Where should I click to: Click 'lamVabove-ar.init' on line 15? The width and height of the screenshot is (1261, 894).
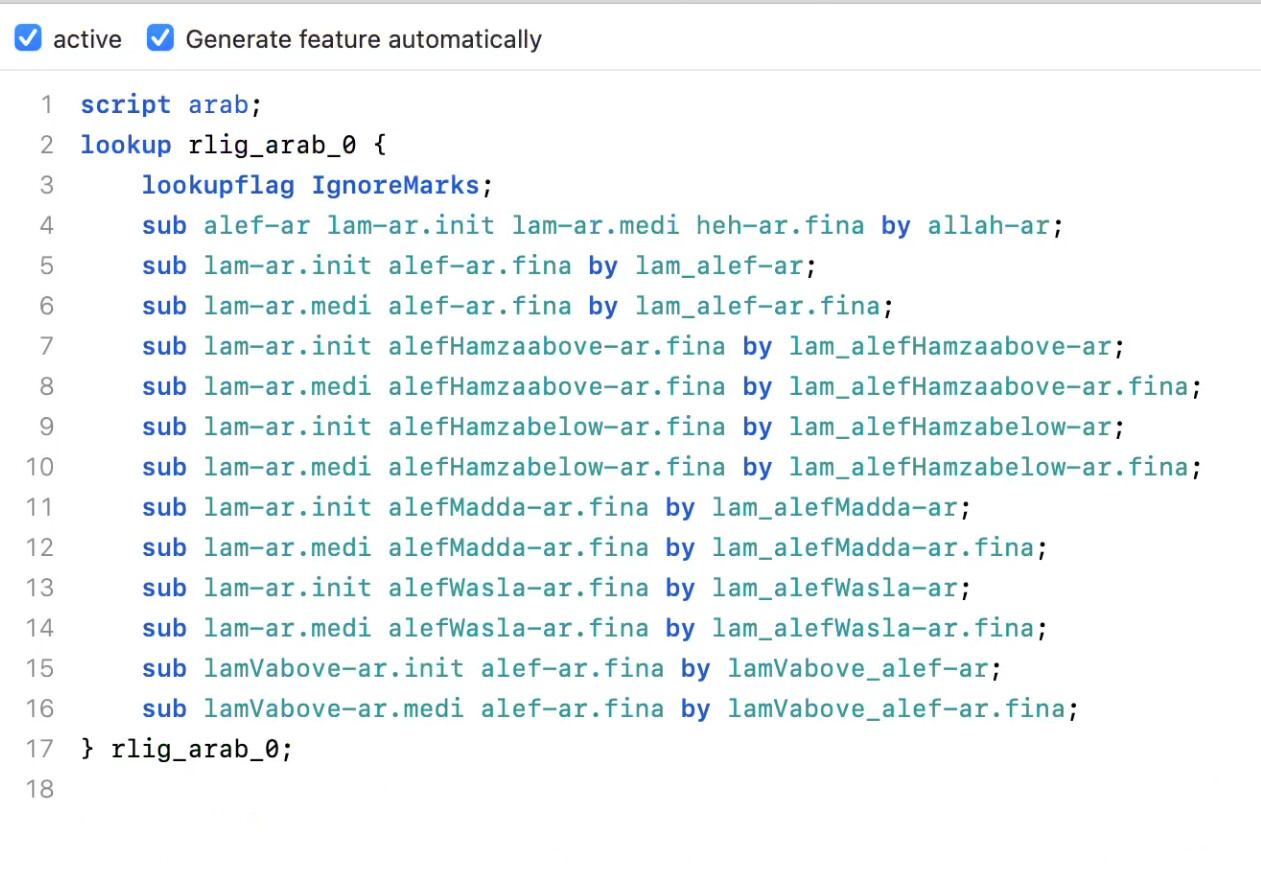[334, 668]
